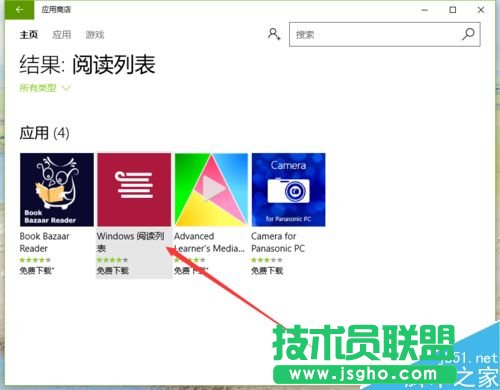Open Camera for Panasonic PC tile
The height and width of the screenshot is (390, 500).
(x=288, y=190)
